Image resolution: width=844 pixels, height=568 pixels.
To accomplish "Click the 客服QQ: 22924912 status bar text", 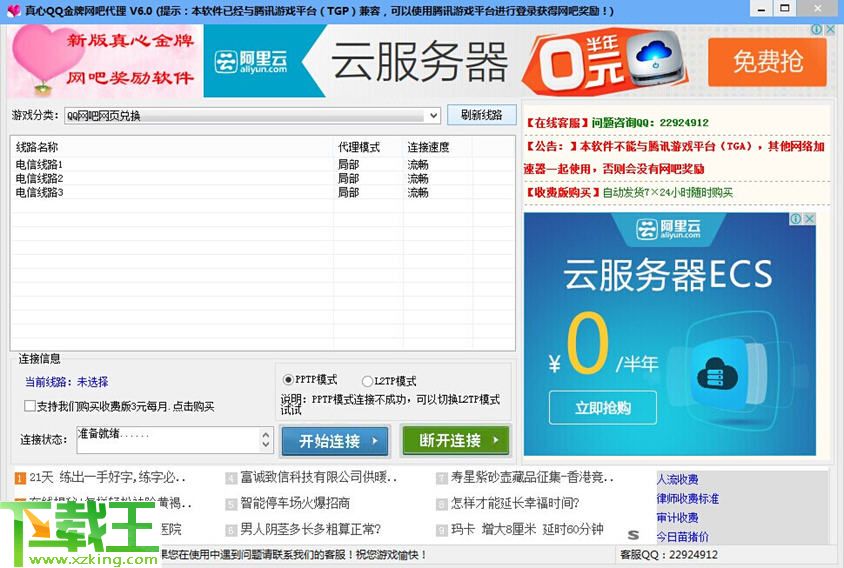I will (668, 555).
